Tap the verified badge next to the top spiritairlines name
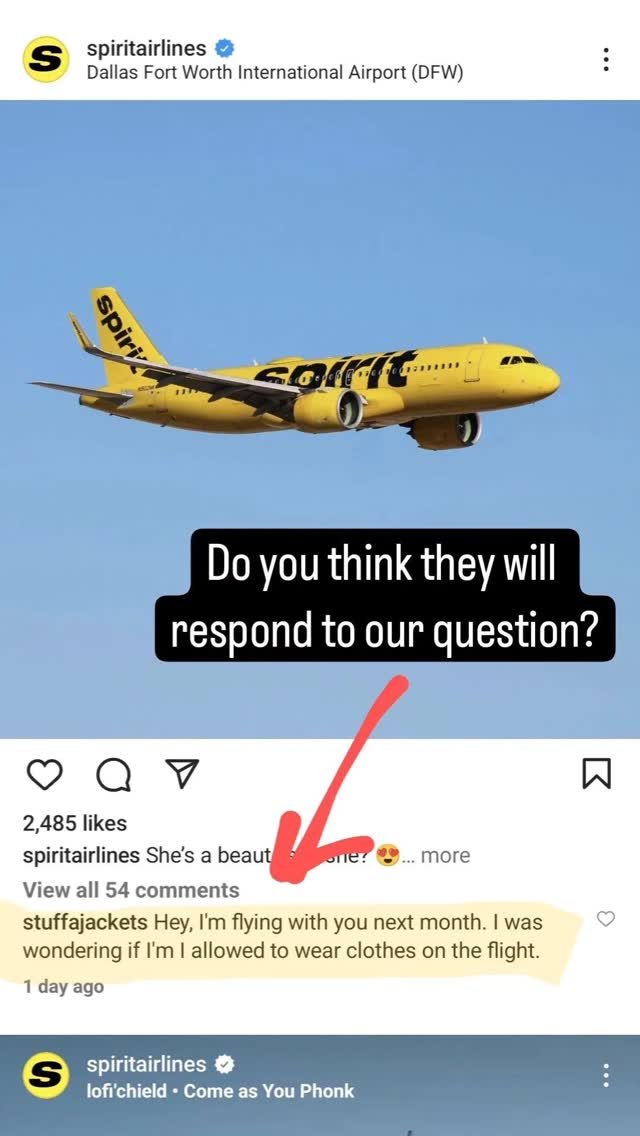Viewport: 640px width, 1136px height. pyautogui.click(x=225, y=49)
